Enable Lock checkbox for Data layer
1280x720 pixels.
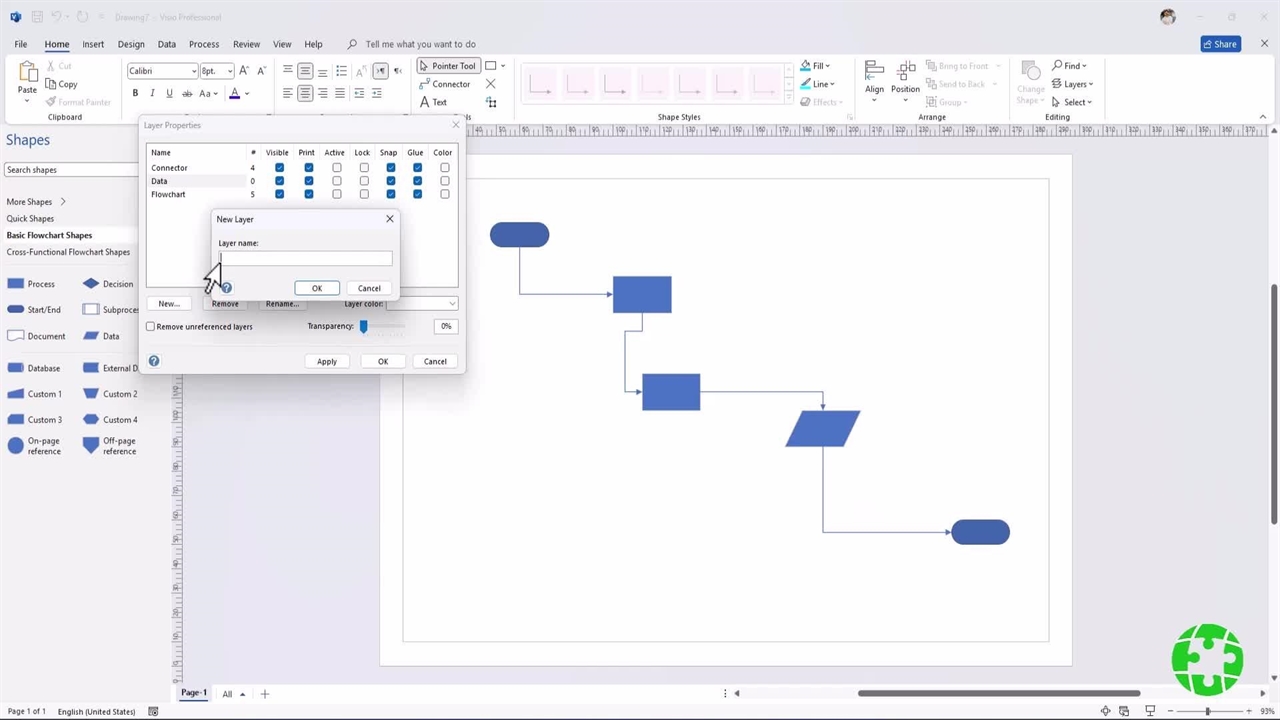pyautogui.click(x=364, y=181)
